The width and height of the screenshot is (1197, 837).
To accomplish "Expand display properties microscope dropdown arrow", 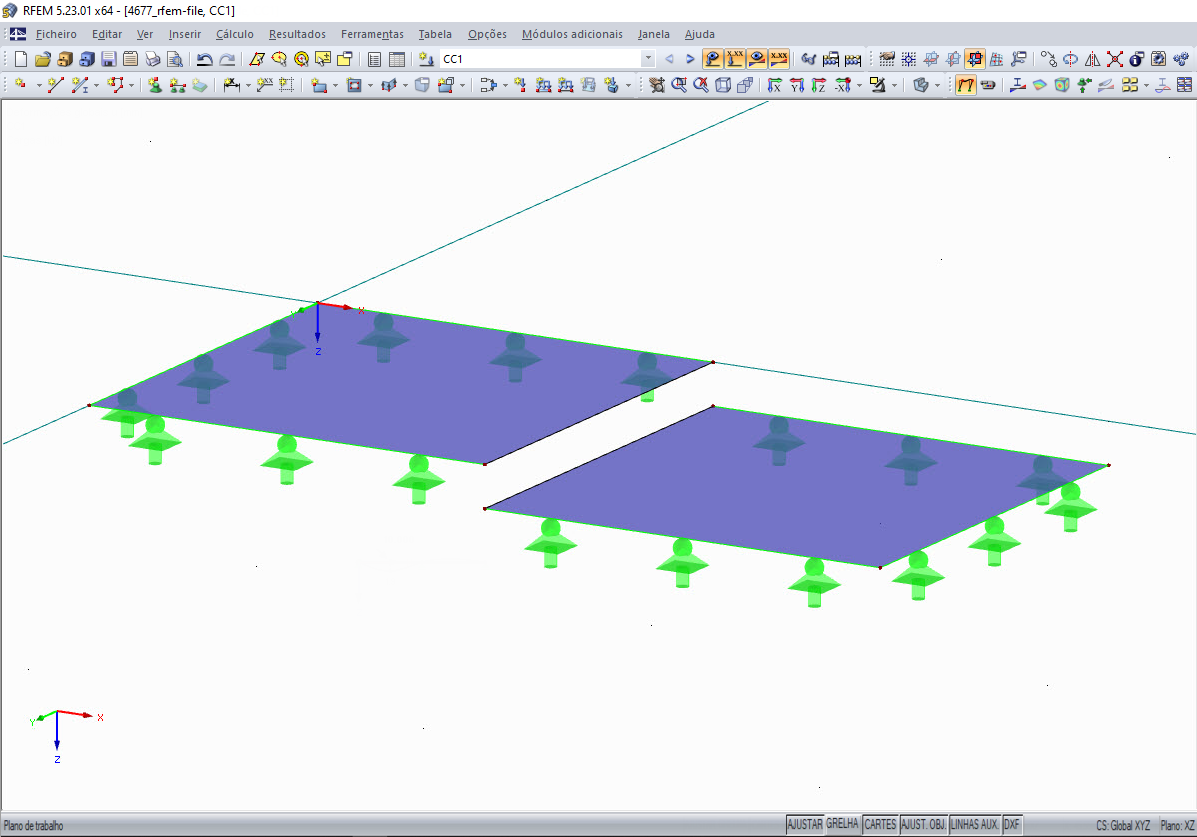I will click(894, 85).
